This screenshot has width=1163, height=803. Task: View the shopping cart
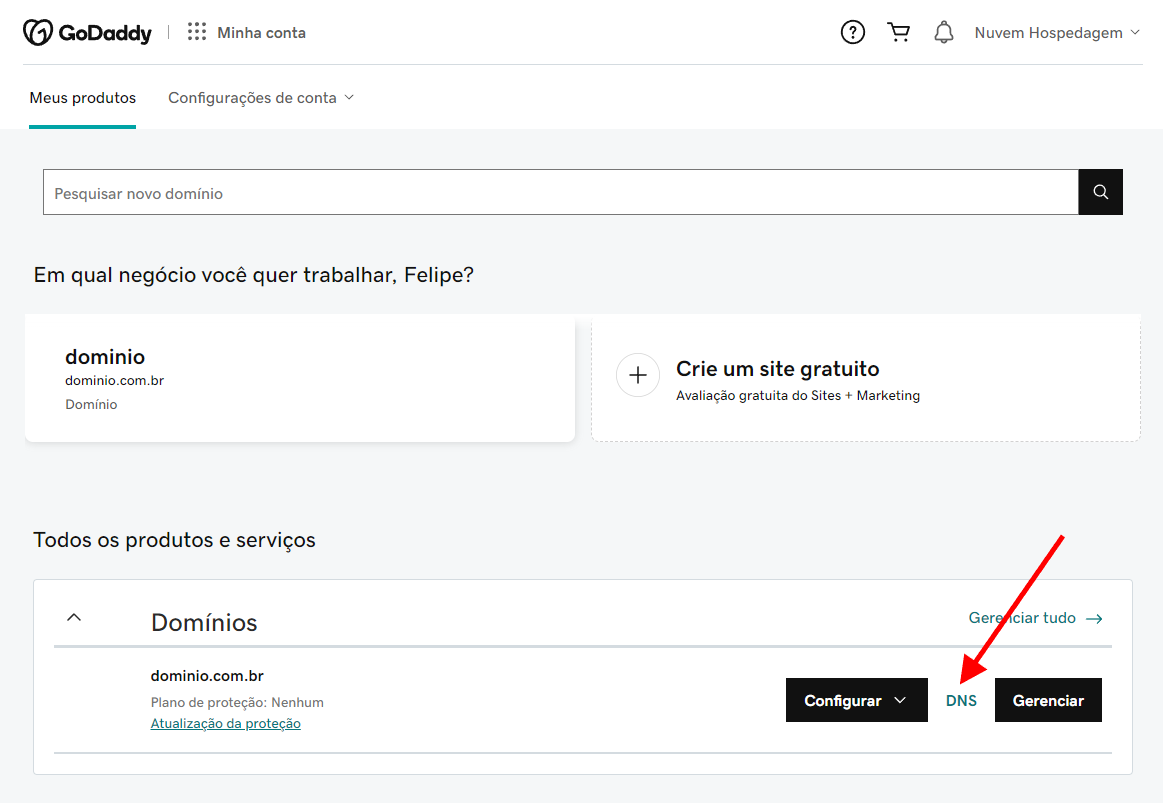898,33
